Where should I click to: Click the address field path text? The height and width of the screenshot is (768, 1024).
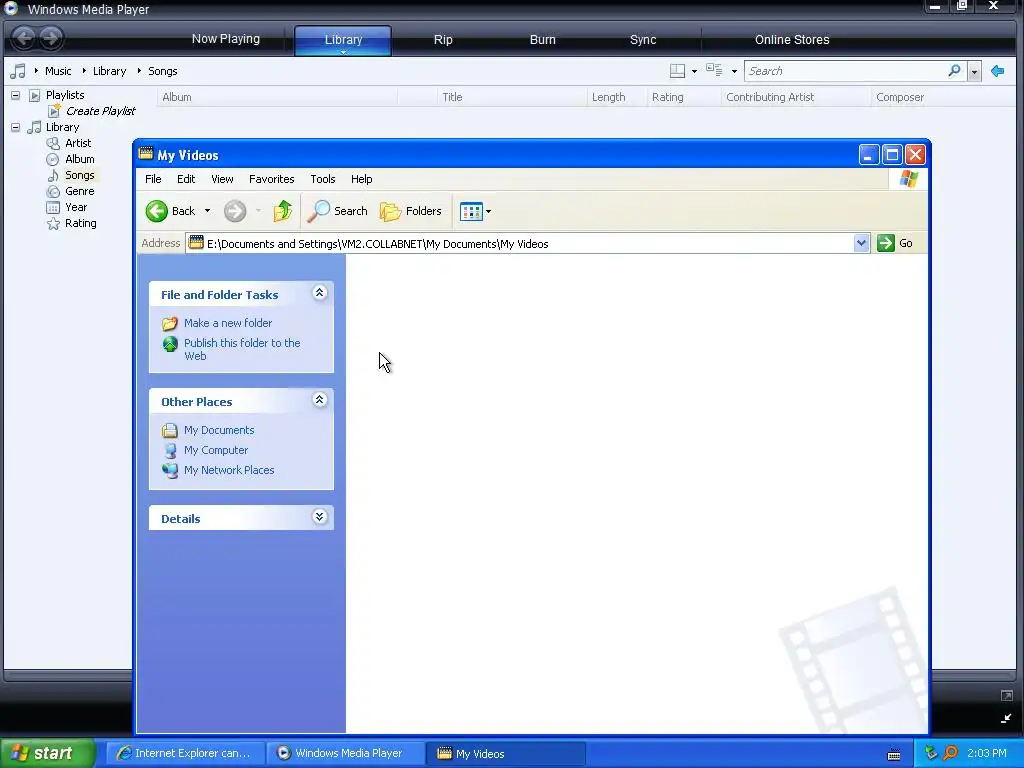point(377,244)
